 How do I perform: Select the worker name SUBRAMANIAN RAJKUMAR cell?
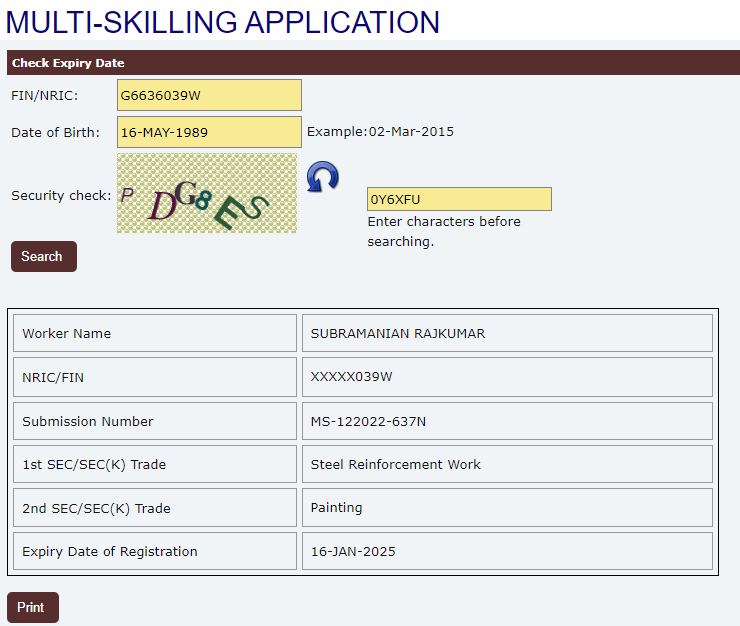[x=507, y=333]
